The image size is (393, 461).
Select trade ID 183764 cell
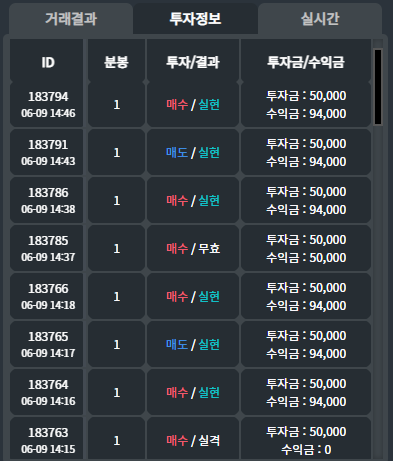[x=47, y=393]
